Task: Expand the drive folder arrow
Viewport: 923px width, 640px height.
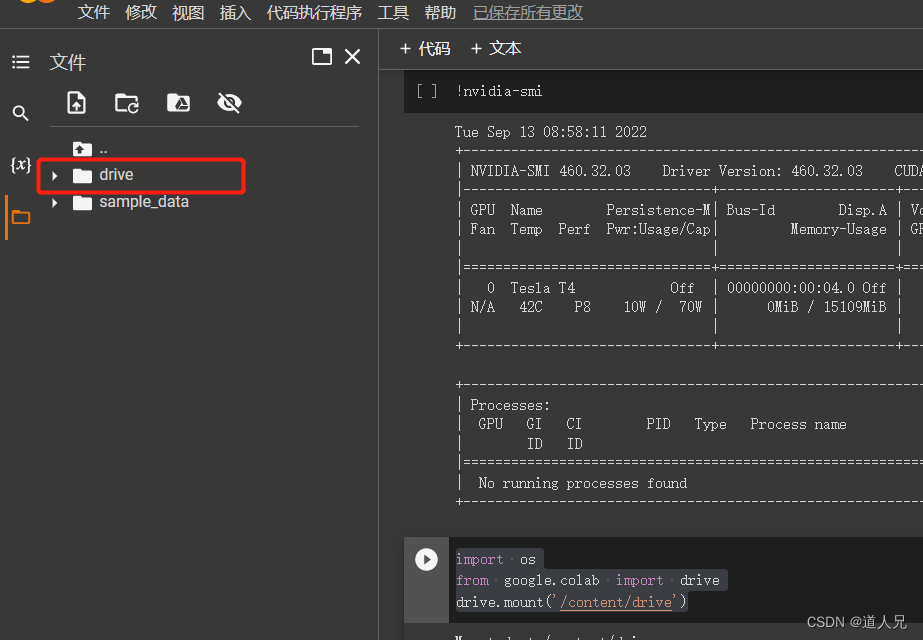Action: point(55,175)
